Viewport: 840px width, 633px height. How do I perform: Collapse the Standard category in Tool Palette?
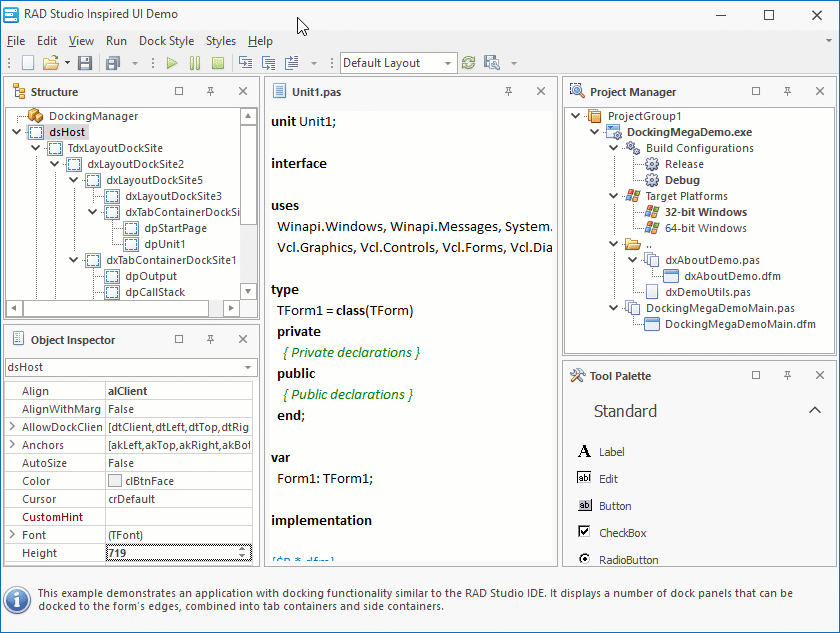(x=815, y=411)
